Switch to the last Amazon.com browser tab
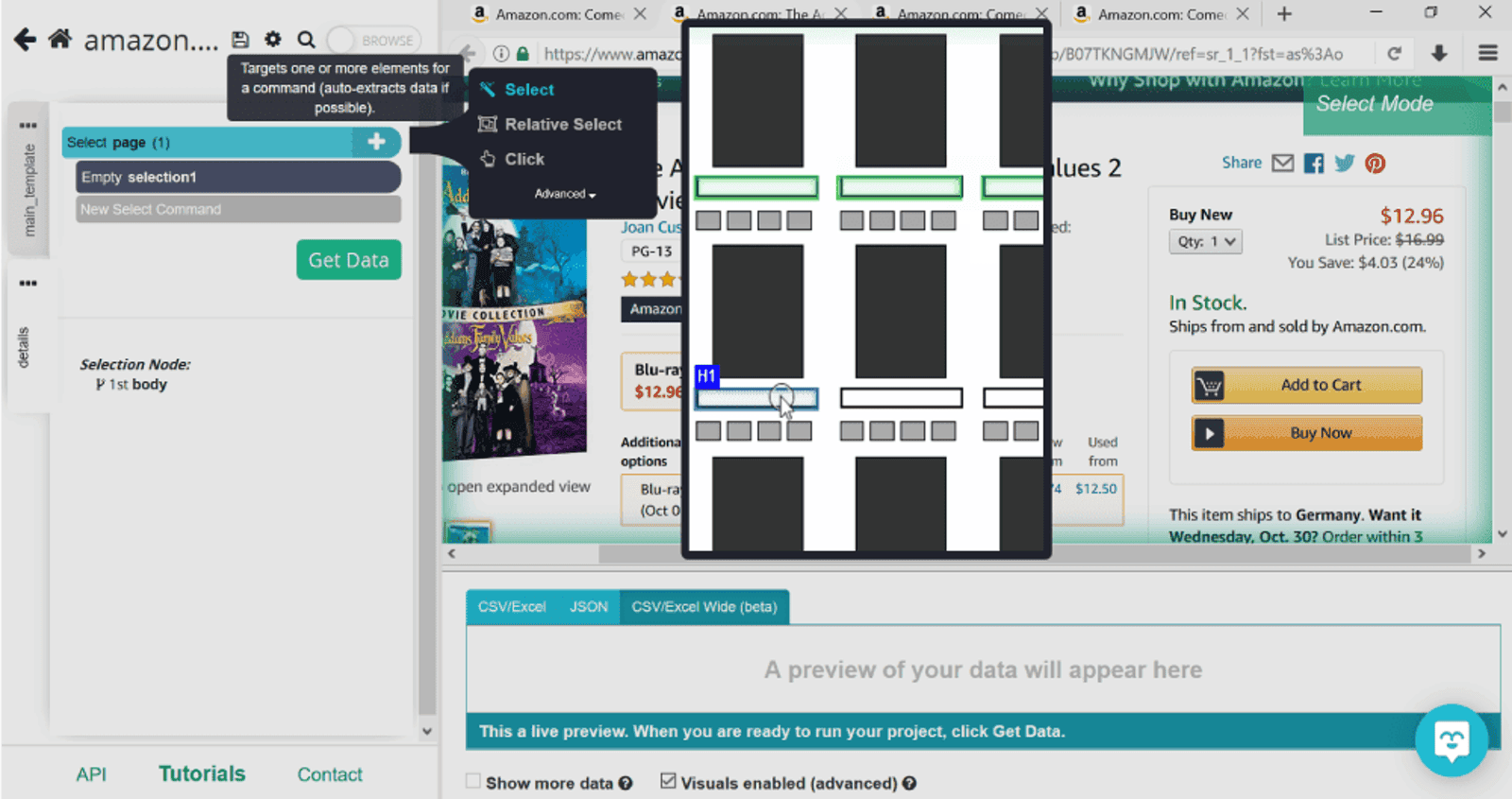 click(x=1160, y=14)
